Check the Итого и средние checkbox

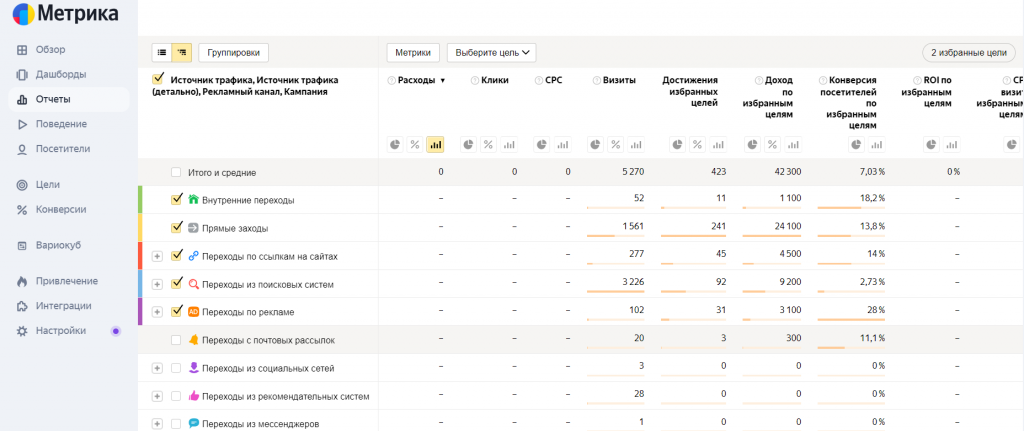coord(176,172)
